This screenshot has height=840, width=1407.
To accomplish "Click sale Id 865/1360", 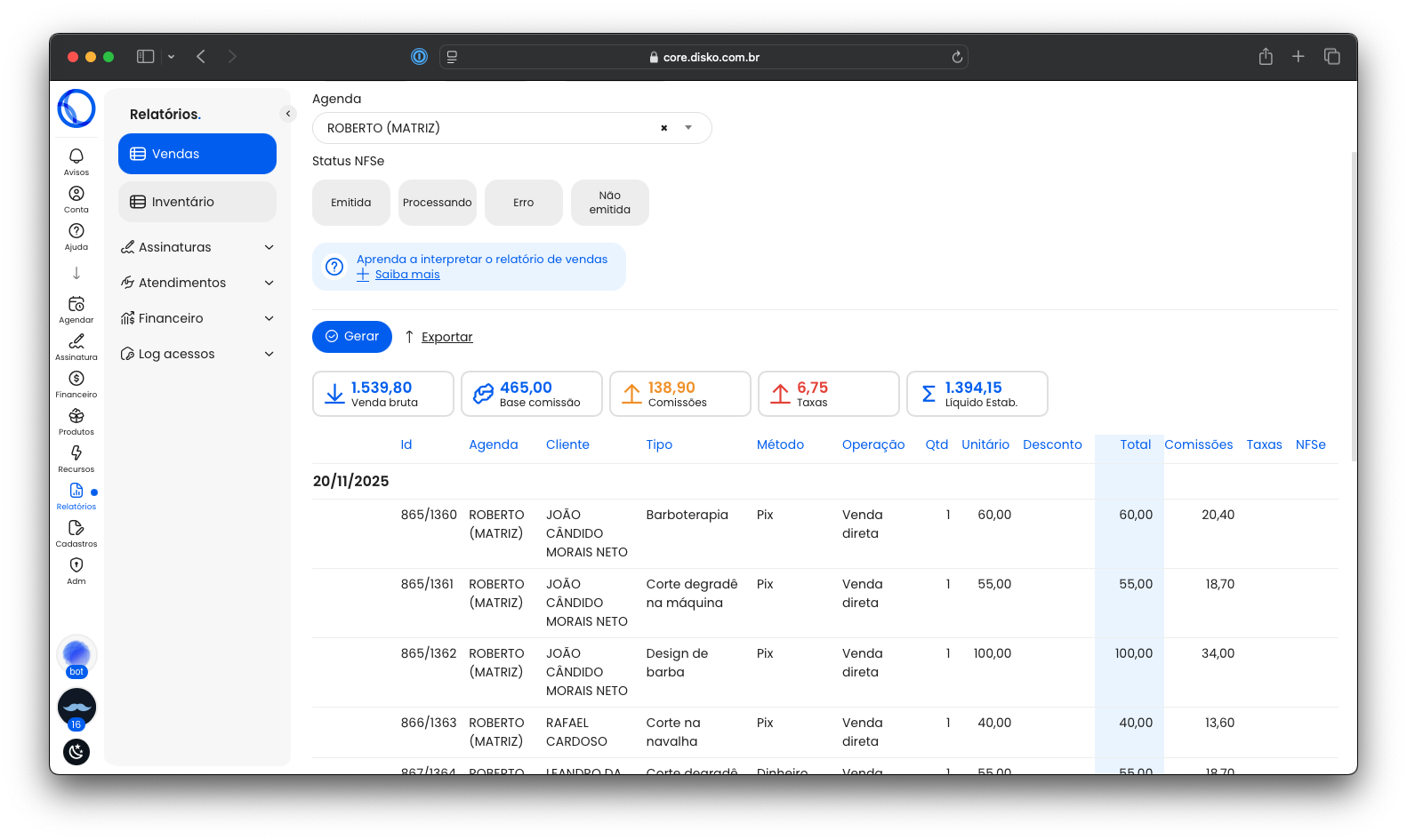I will tap(429, 515).
